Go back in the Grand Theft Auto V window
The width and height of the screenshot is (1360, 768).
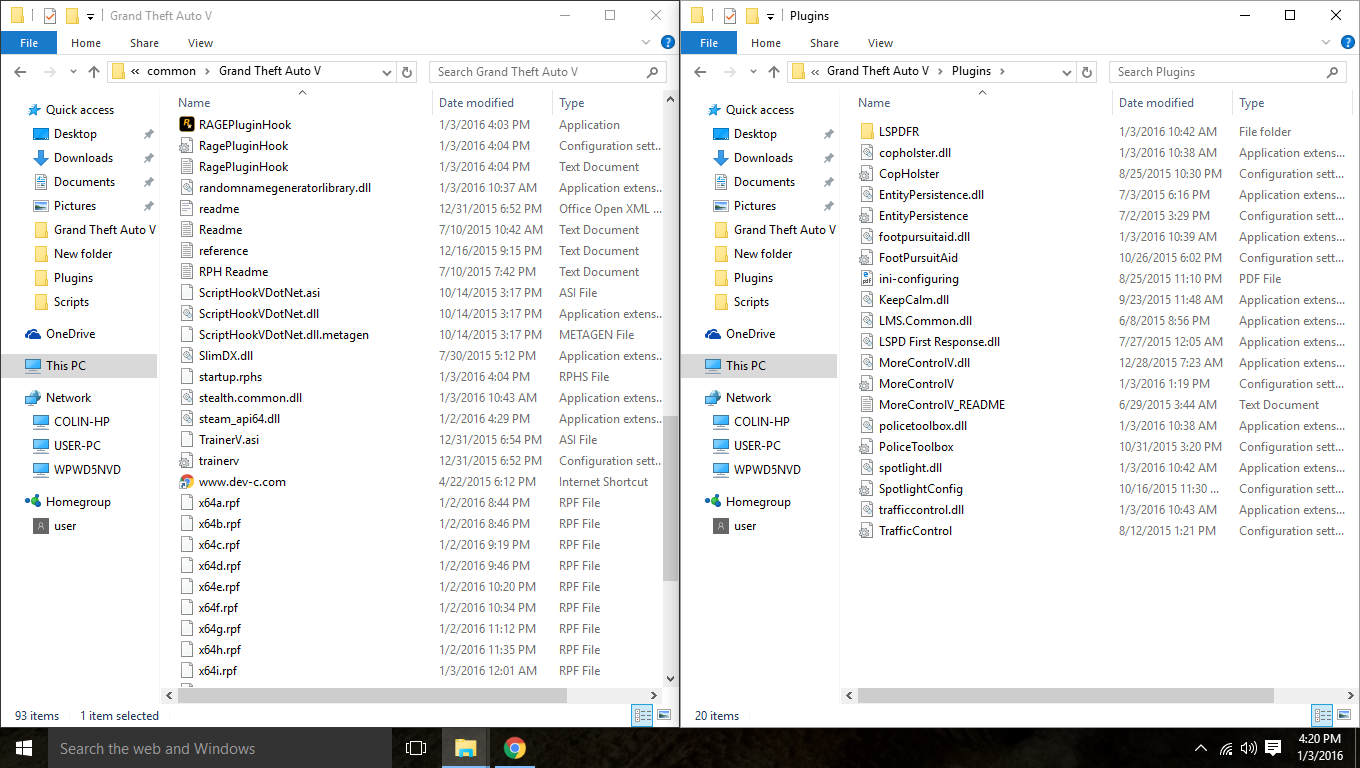21,72
